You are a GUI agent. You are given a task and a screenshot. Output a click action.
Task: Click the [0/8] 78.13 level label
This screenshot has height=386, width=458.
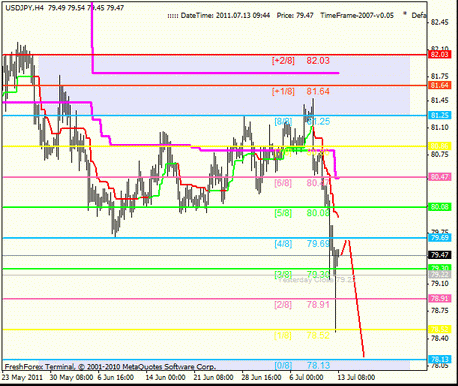click(x=302, y=365)
